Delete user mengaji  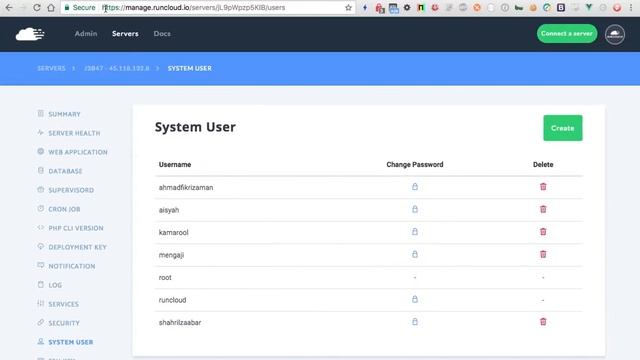coord(543,254)
